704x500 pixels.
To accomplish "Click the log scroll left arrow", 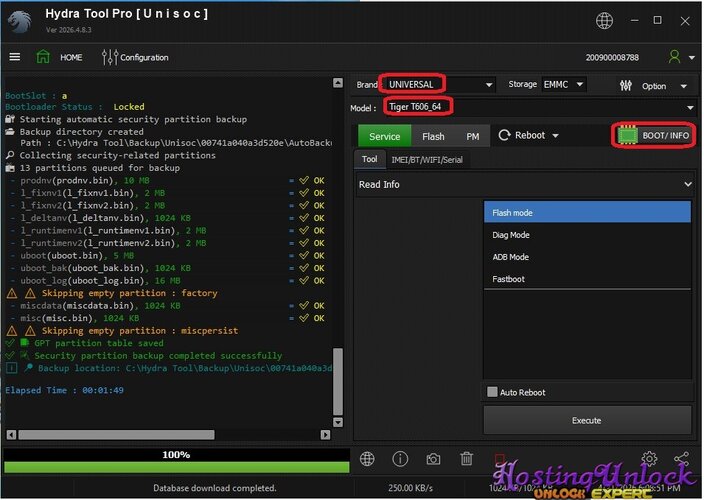I will coord(11,434).
